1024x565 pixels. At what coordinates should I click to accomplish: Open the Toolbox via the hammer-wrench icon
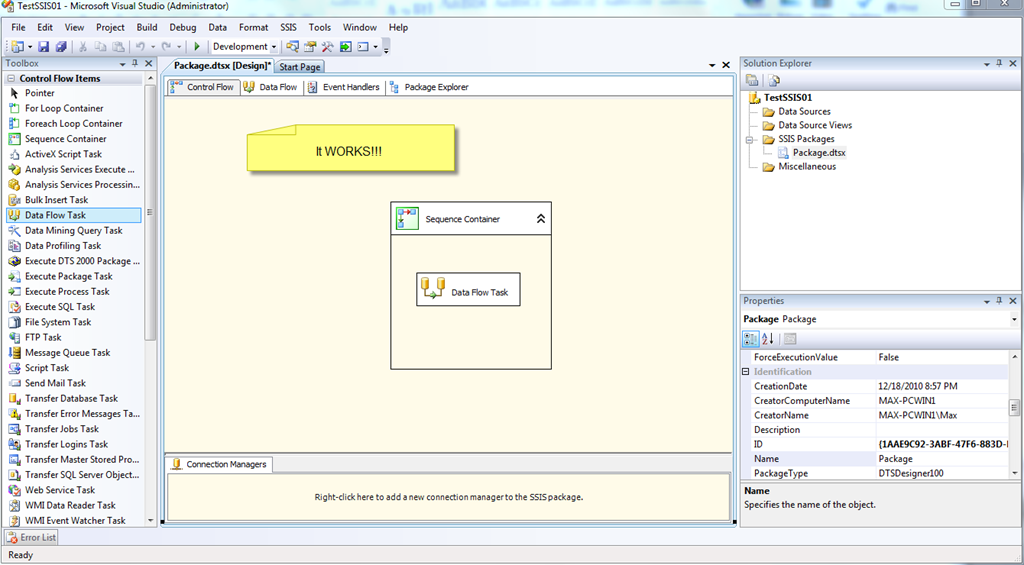point(328,46)
